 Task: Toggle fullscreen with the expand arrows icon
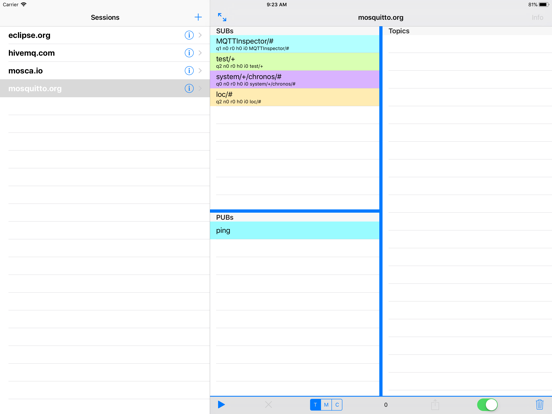pyautogui.click(x=222, y=17)
